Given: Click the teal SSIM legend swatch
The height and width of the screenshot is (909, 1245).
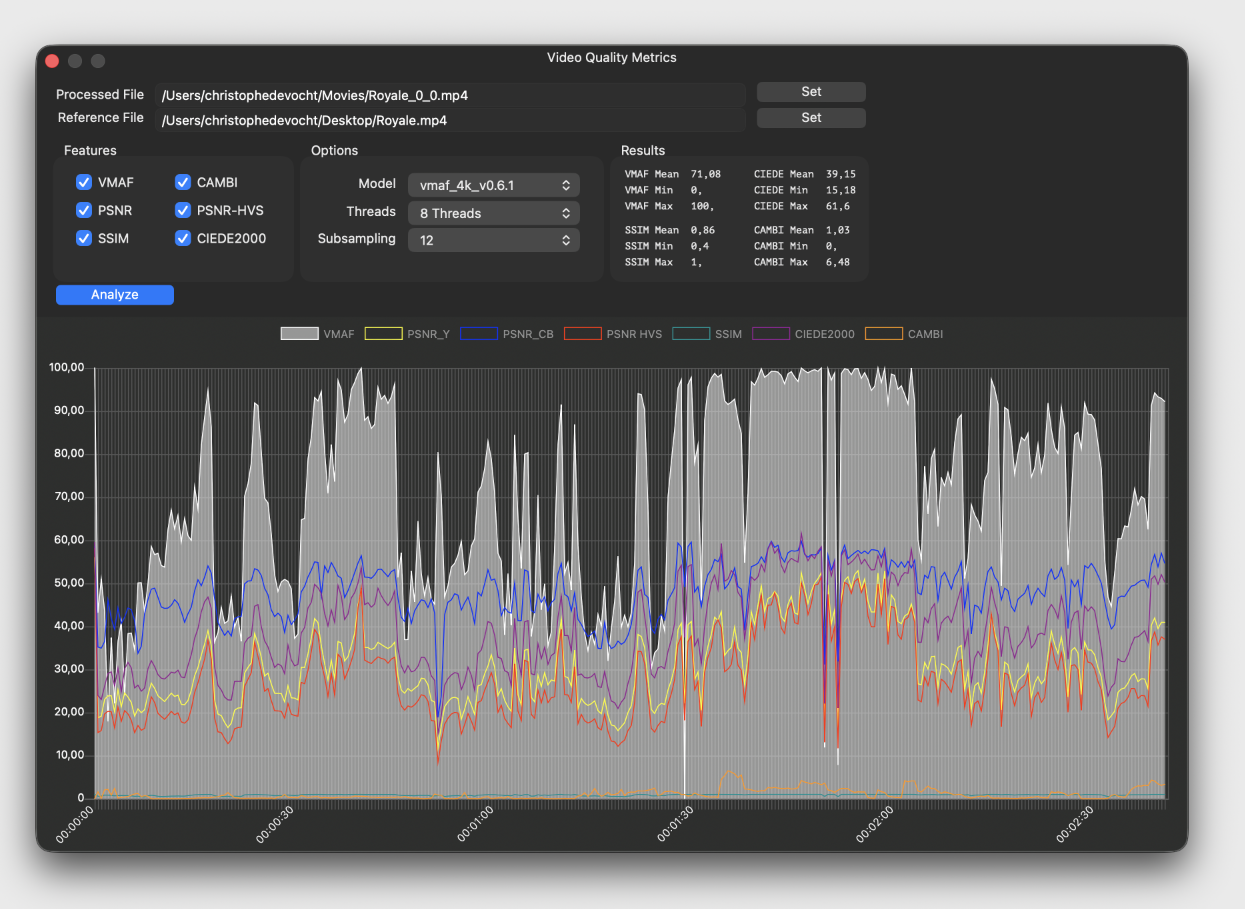Looking at the screenshot, I should [691, 334].
